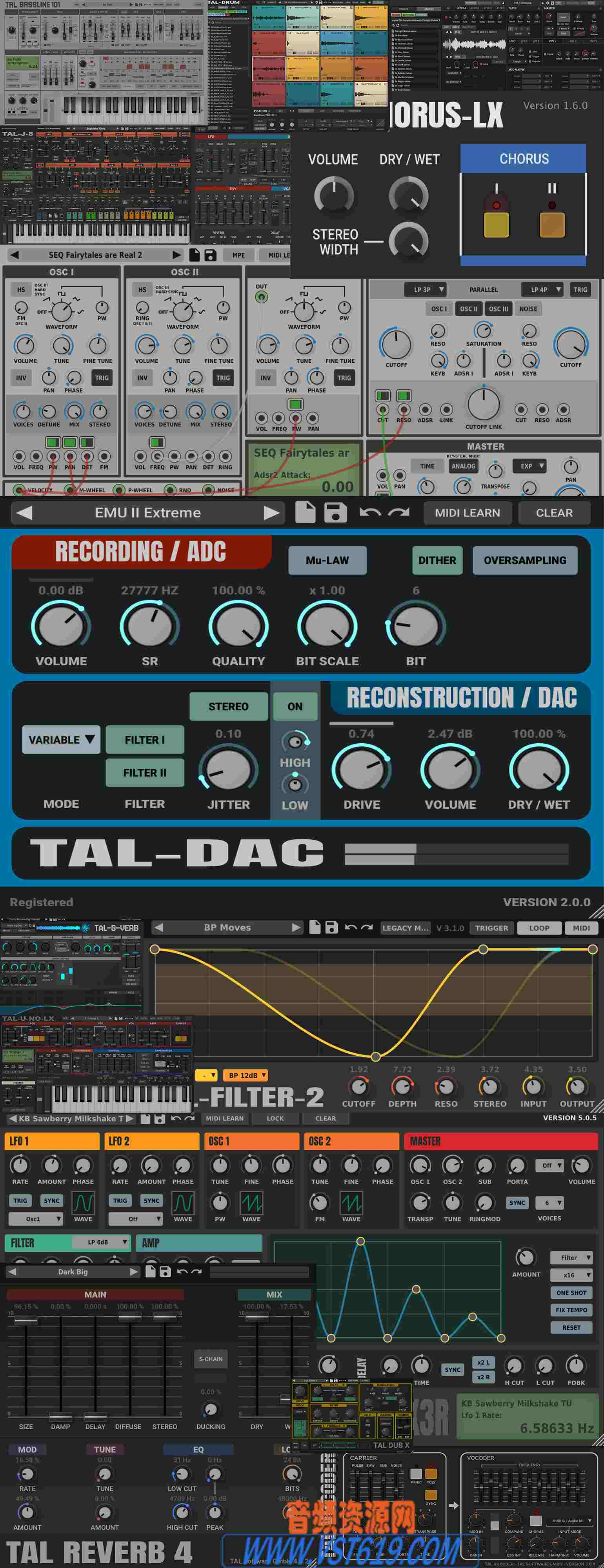Open the LP 4P filter type dropdown
The image size is (604, 1568).
pos(542,290)
